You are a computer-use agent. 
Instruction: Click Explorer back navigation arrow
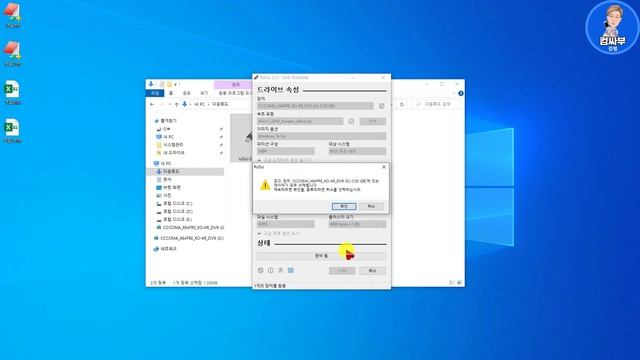(x=152, y=104)
